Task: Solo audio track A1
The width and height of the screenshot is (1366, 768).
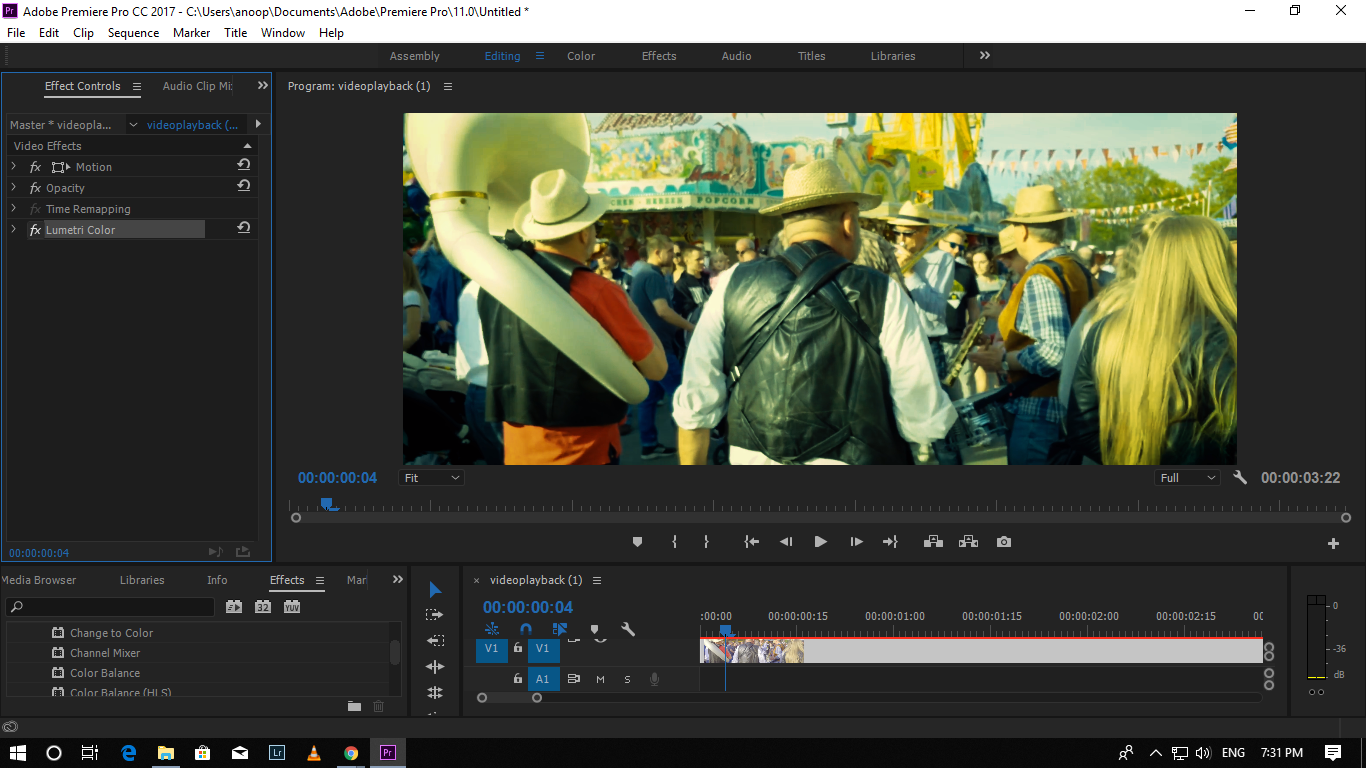Action: [x=627, y=679]
